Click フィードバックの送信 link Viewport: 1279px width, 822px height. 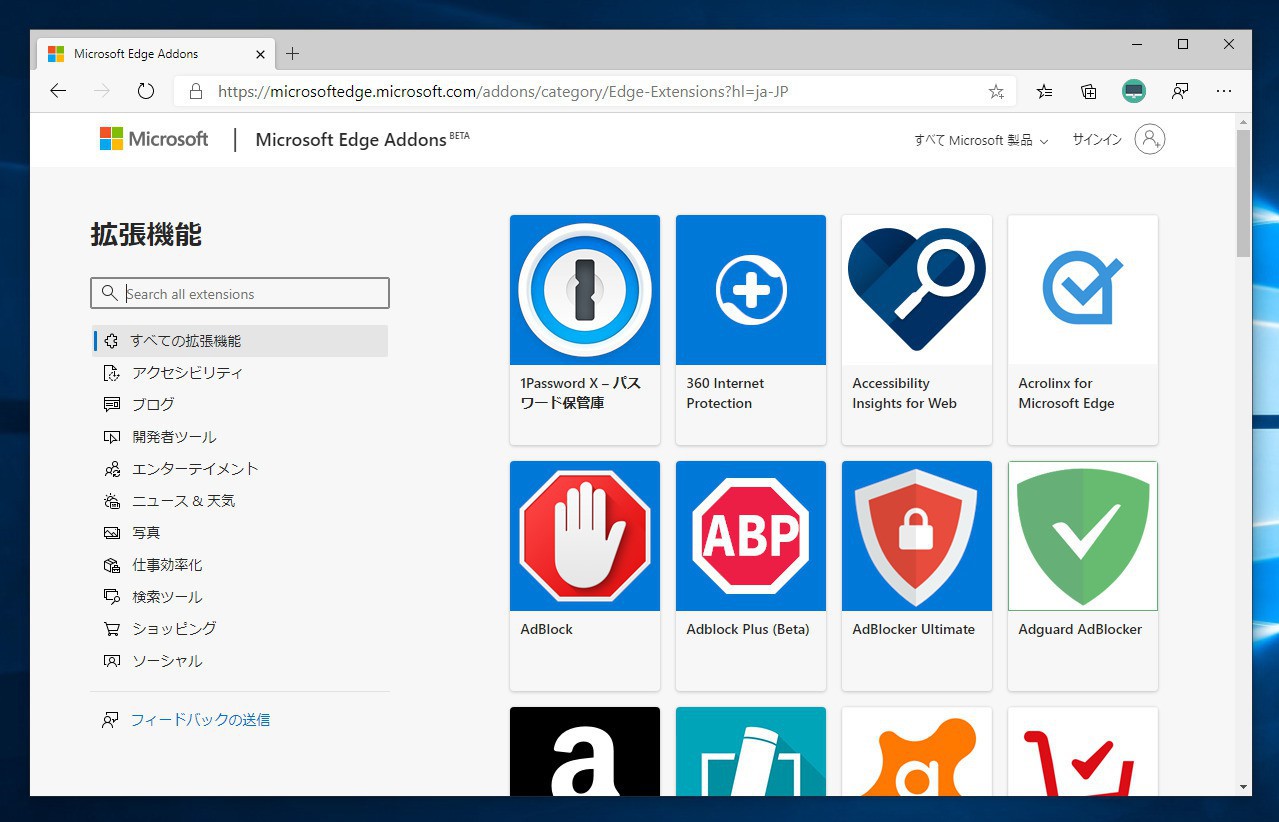point(200,720)
